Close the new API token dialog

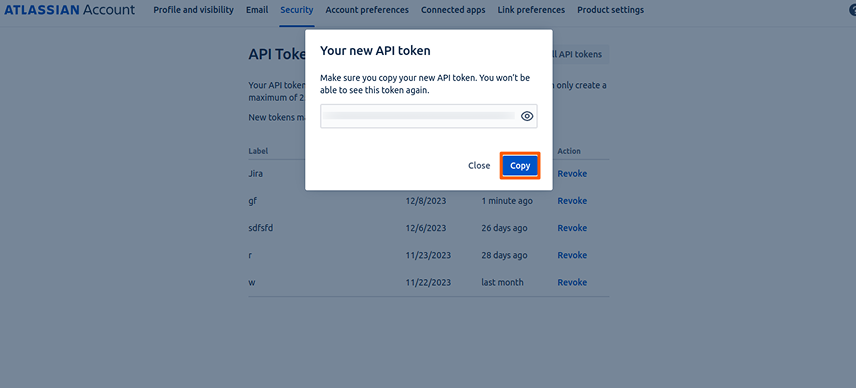pos(479,166)
